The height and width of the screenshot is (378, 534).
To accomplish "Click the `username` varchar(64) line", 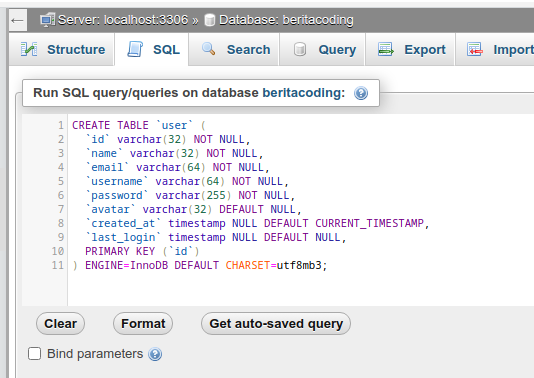I will (187, 181).
